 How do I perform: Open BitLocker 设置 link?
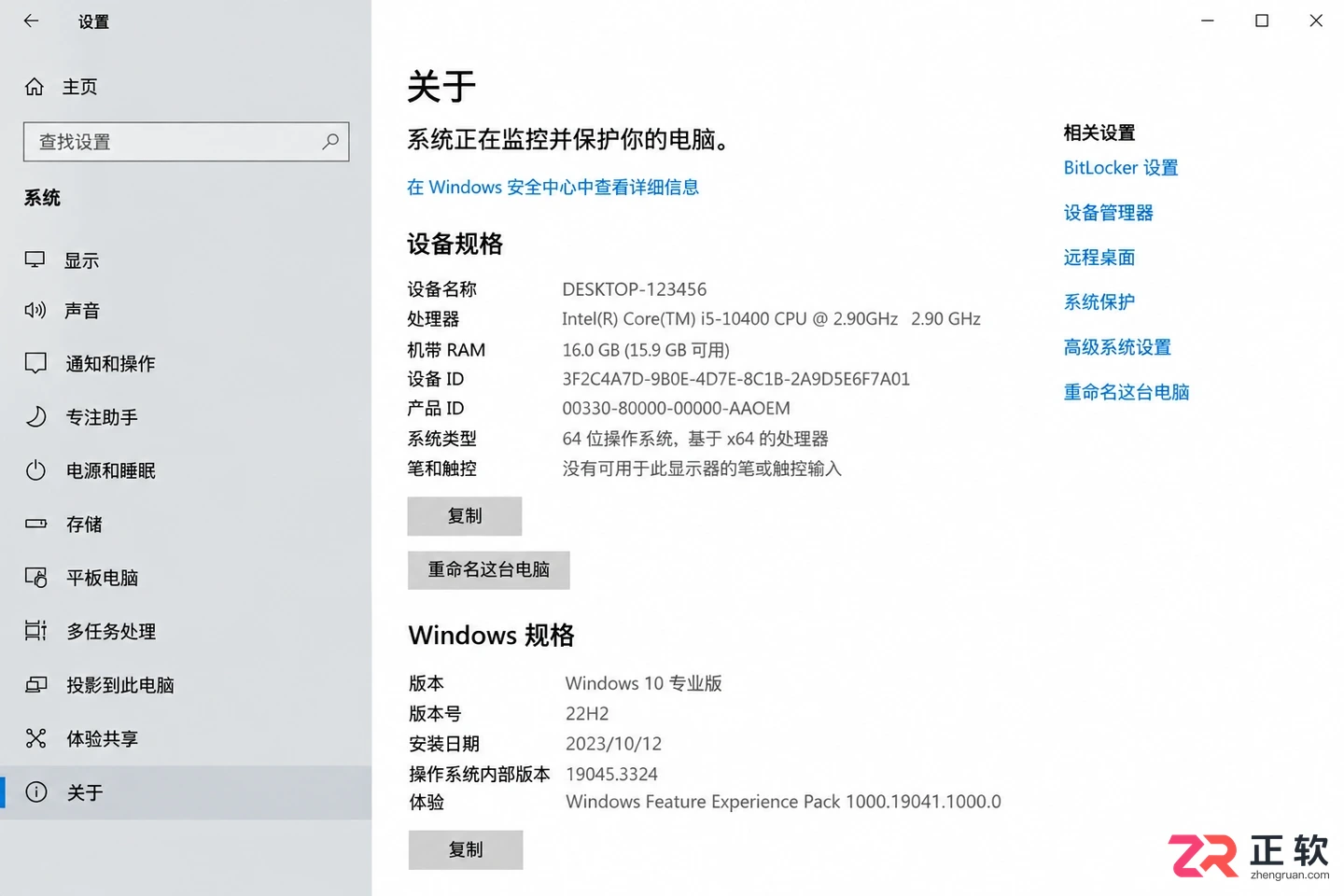(x=1121, y=168)
